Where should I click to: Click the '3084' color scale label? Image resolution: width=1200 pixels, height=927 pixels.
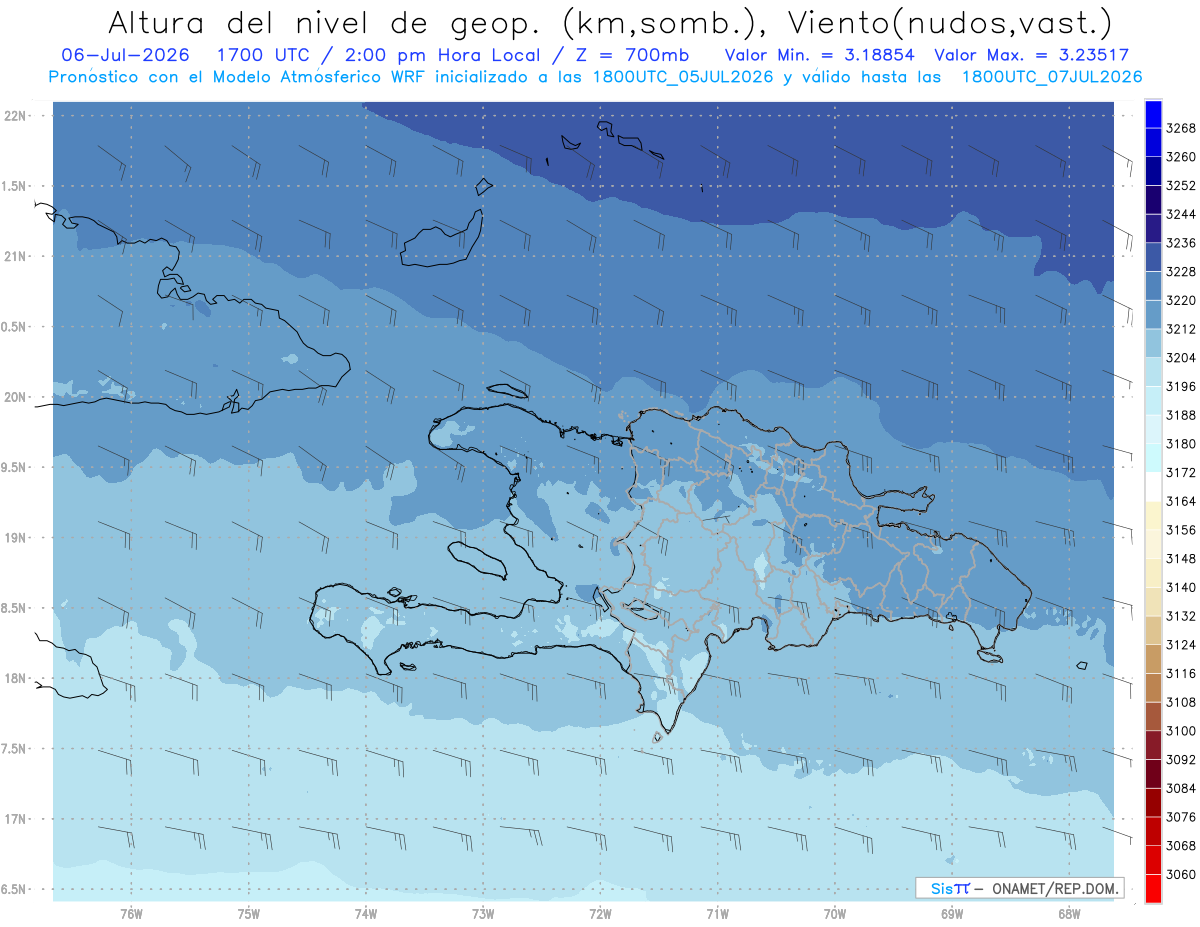(1181, 788)
